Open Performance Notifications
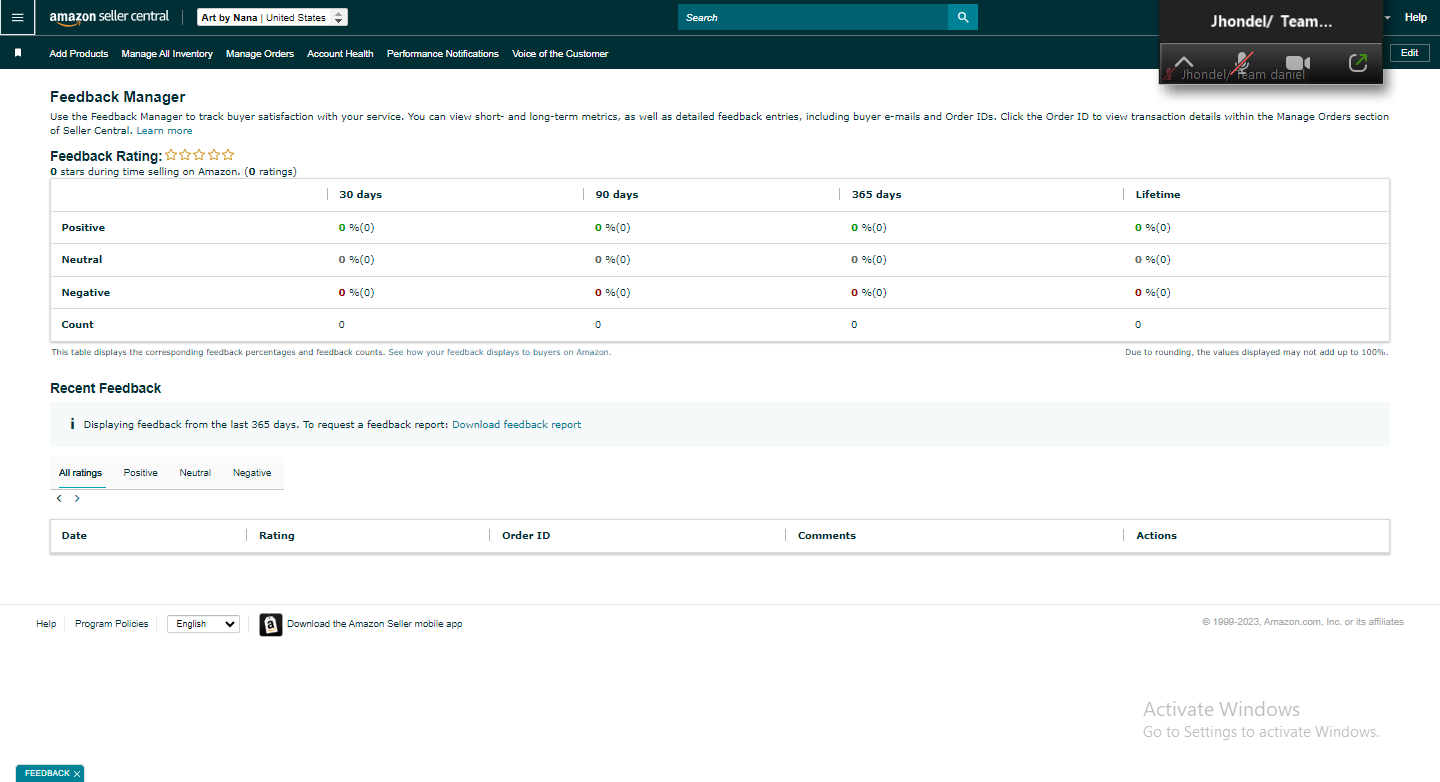 point(443,54)
